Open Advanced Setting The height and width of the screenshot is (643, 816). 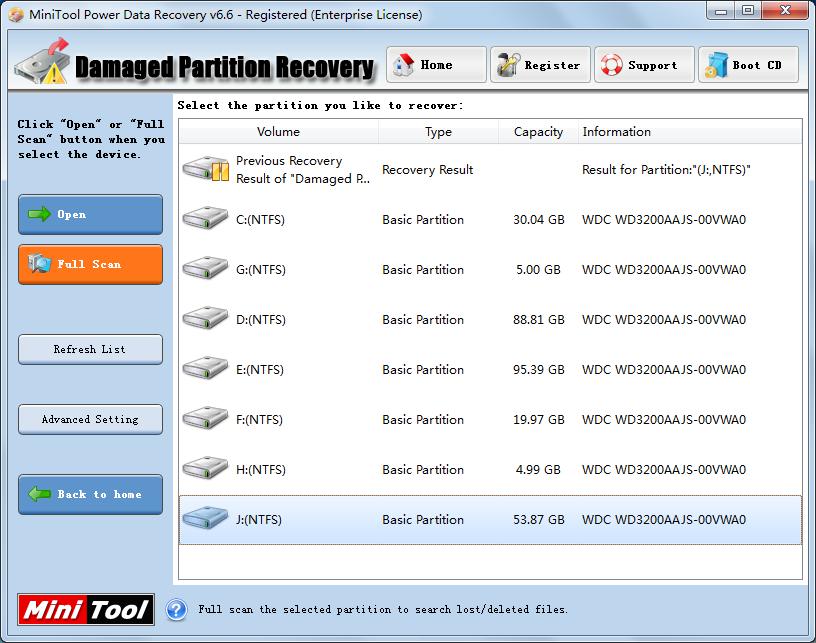pyautogui.click(x=91, y=419)
